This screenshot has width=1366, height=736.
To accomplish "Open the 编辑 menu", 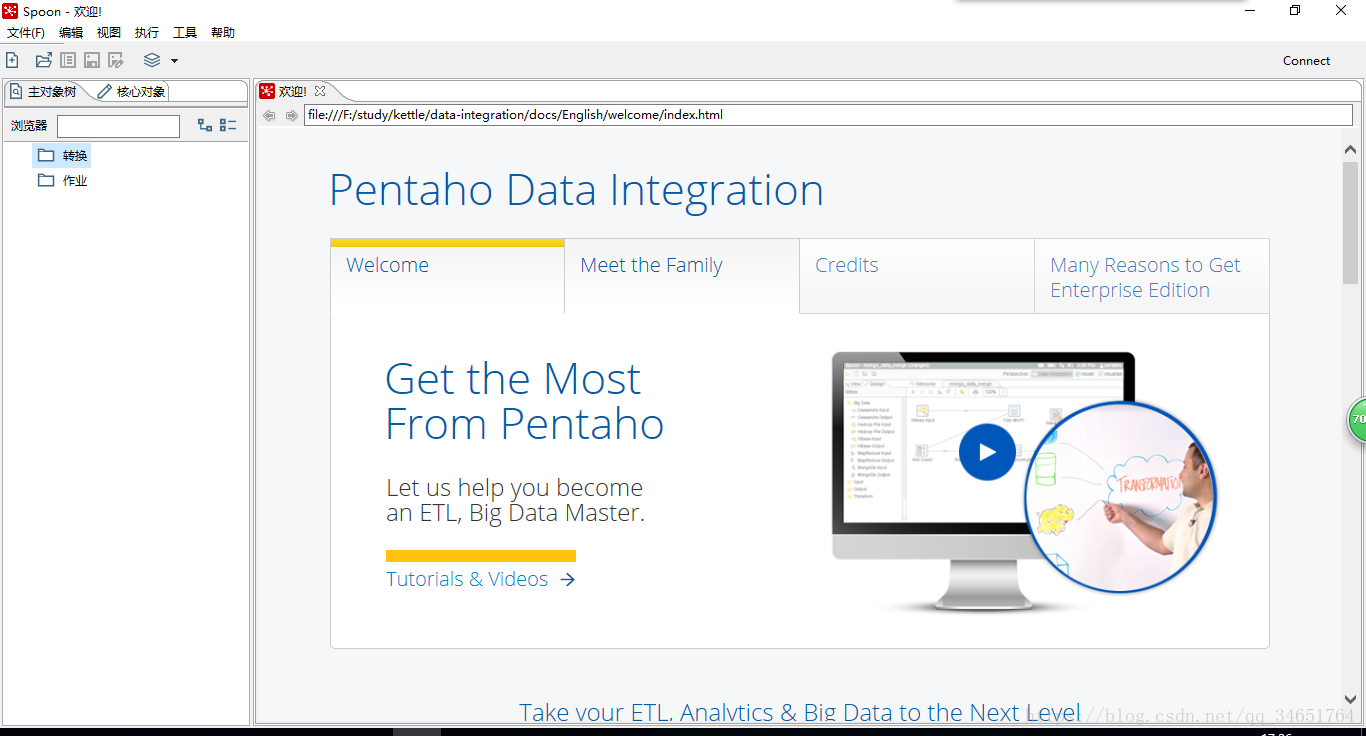I will (71, 33).
